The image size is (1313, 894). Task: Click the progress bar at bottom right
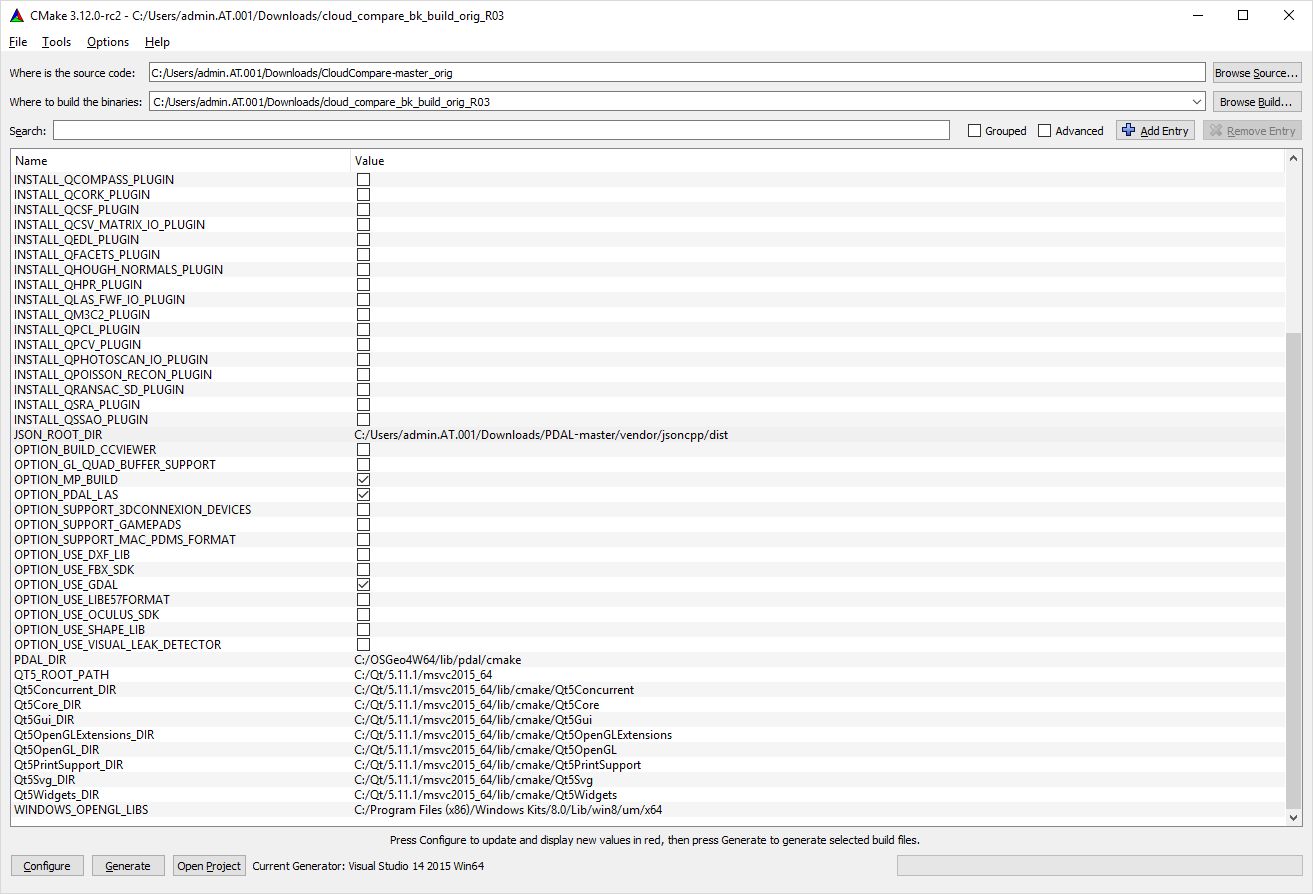[x=1099, y=866]
